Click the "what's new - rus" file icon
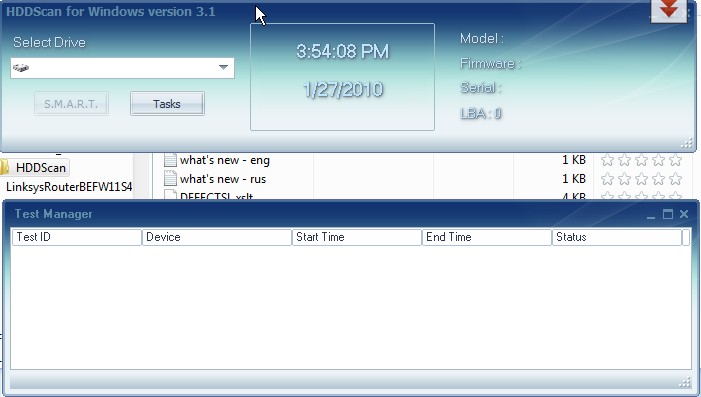Image resolution: width=701 pixels, height=397 pixels. (170, 179)
